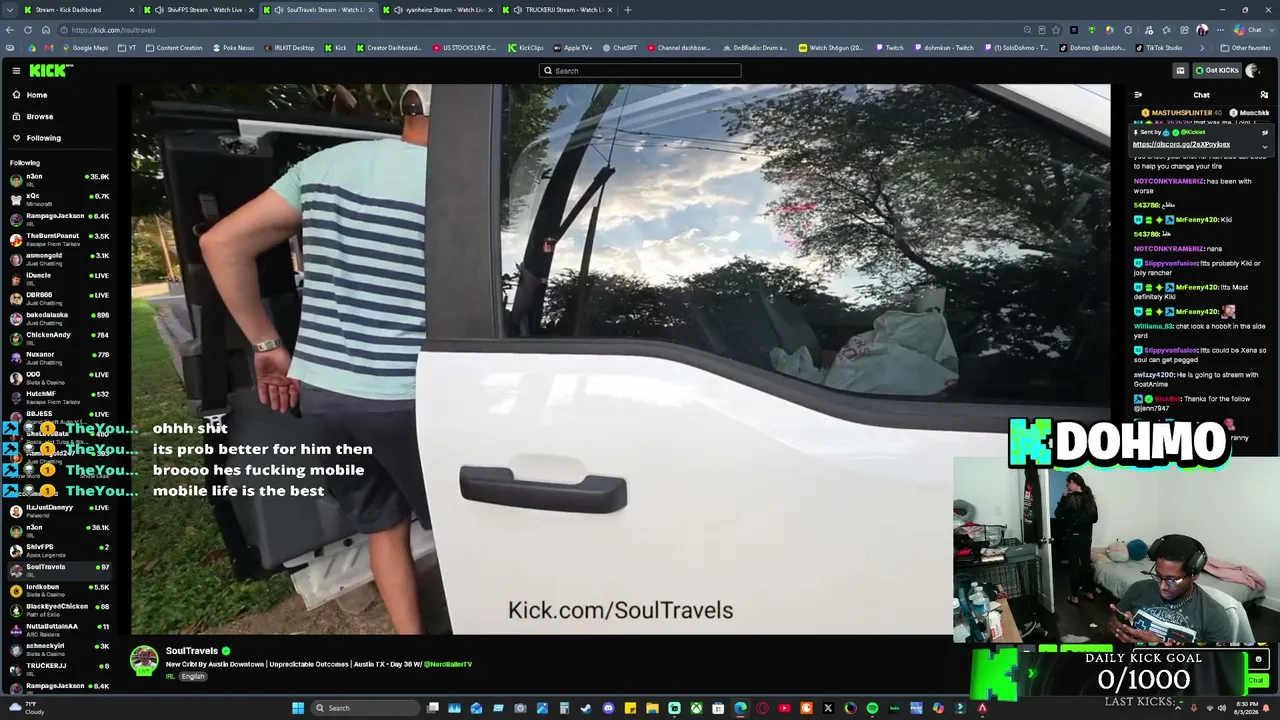Switch to the TRUCKERJJ Stream browser tab
Screen dimensions: 1280x720
tap(556, 10)
